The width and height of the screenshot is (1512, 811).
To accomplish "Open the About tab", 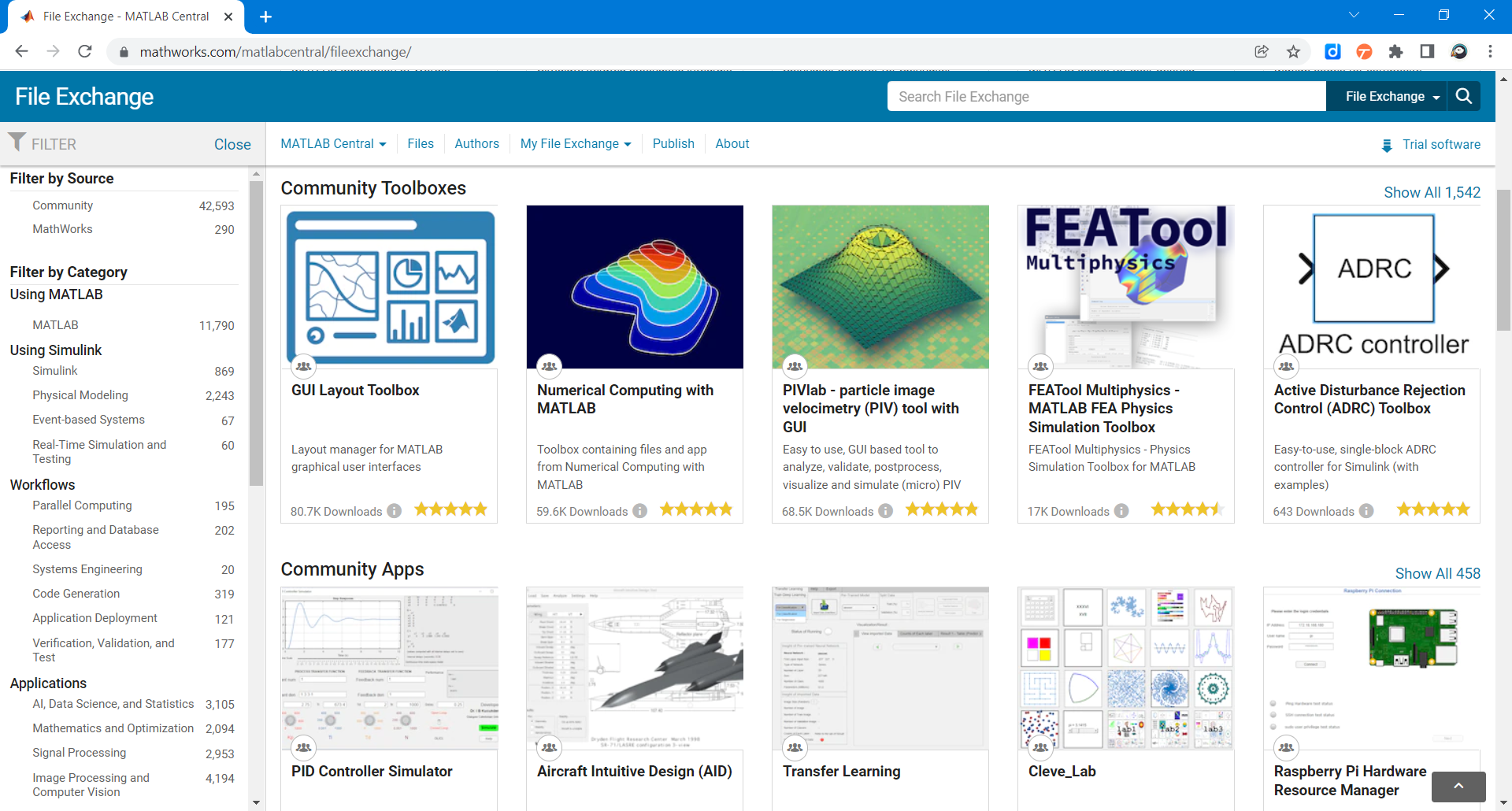I will point(732,143).
